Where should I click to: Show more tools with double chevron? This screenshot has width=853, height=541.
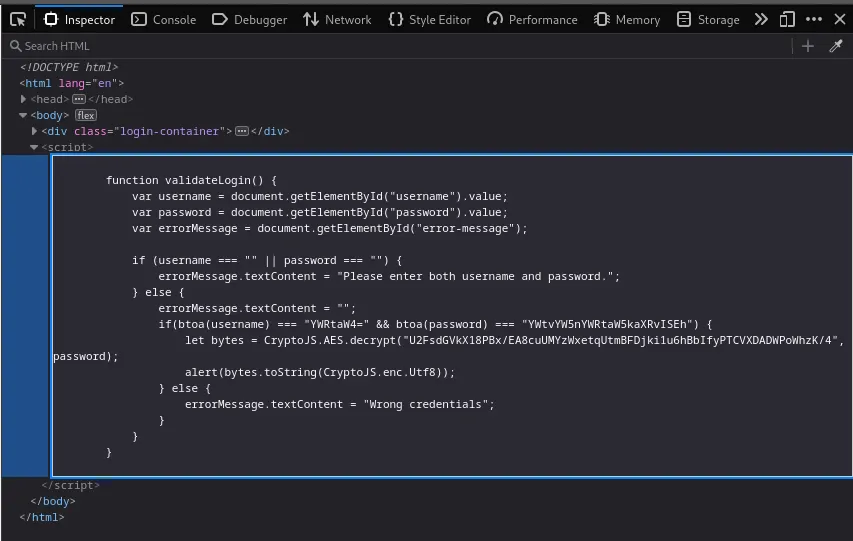pyautogui.click(x=761, y=20)
